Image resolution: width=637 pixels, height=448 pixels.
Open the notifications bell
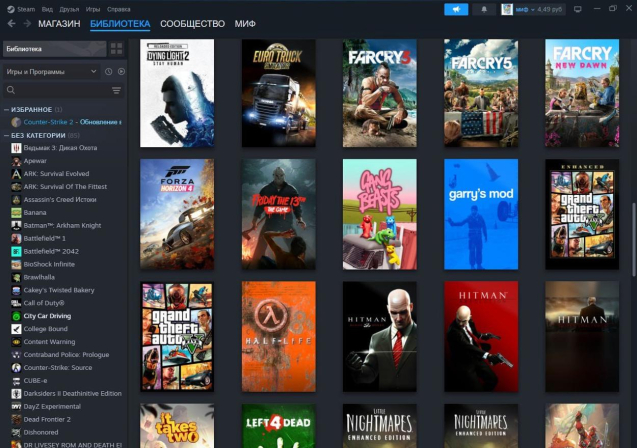click(484, 9)
